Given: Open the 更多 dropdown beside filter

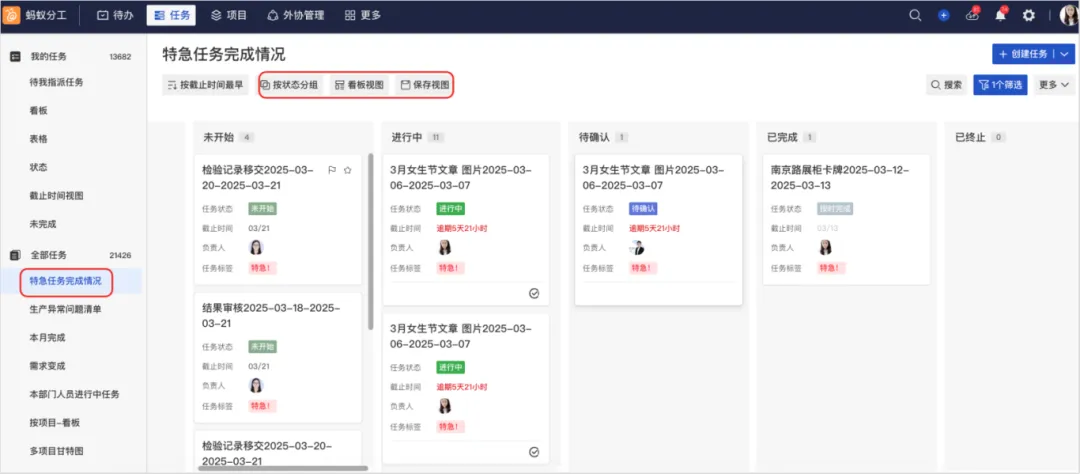Looking at the screenshot, I should [1054, 85].
